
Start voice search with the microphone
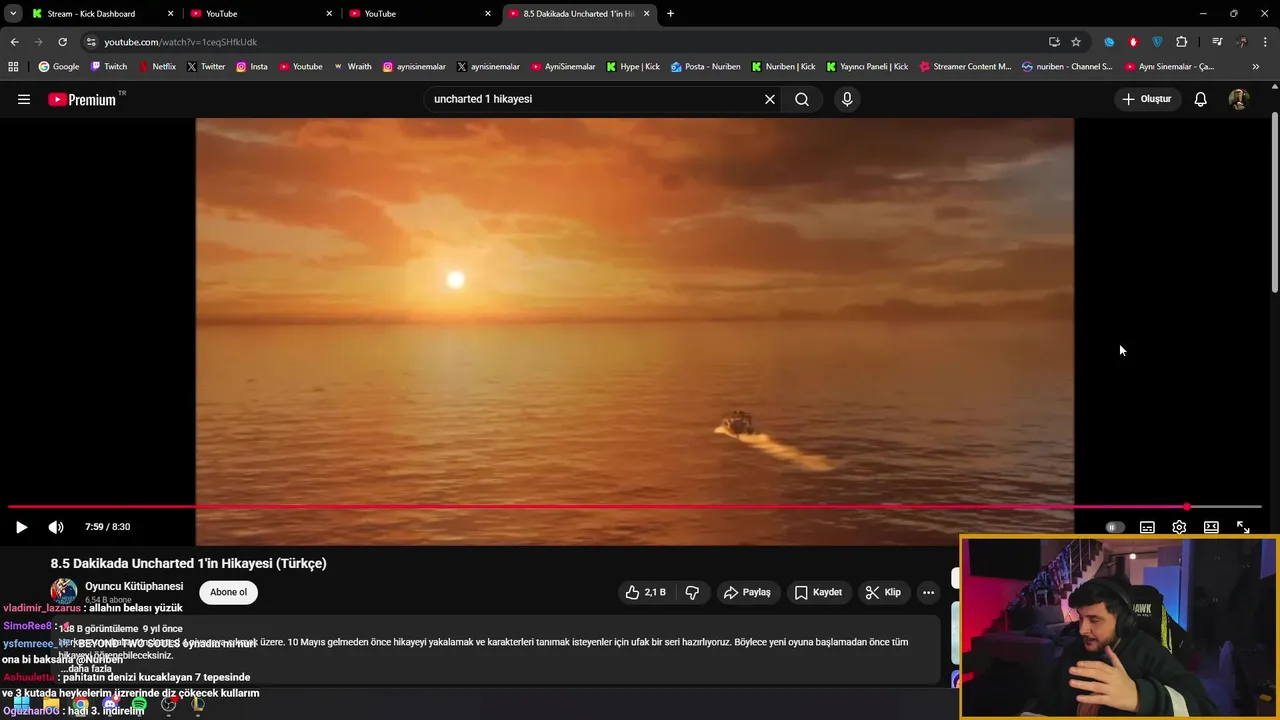pyautogui.click(x=847, y=99)
